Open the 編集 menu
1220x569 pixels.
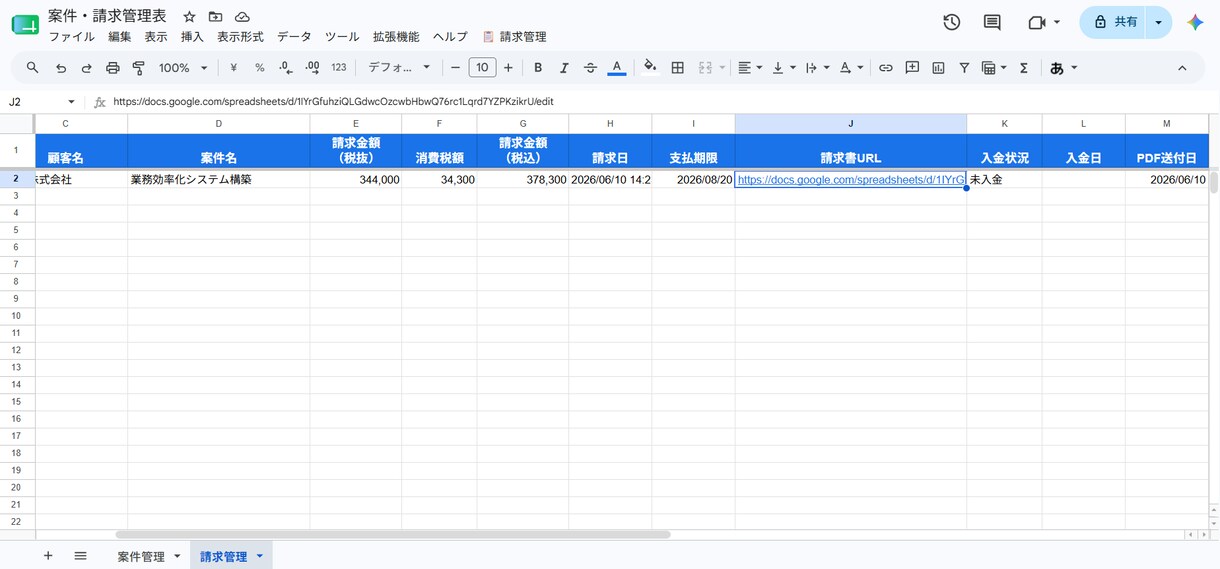120,37
